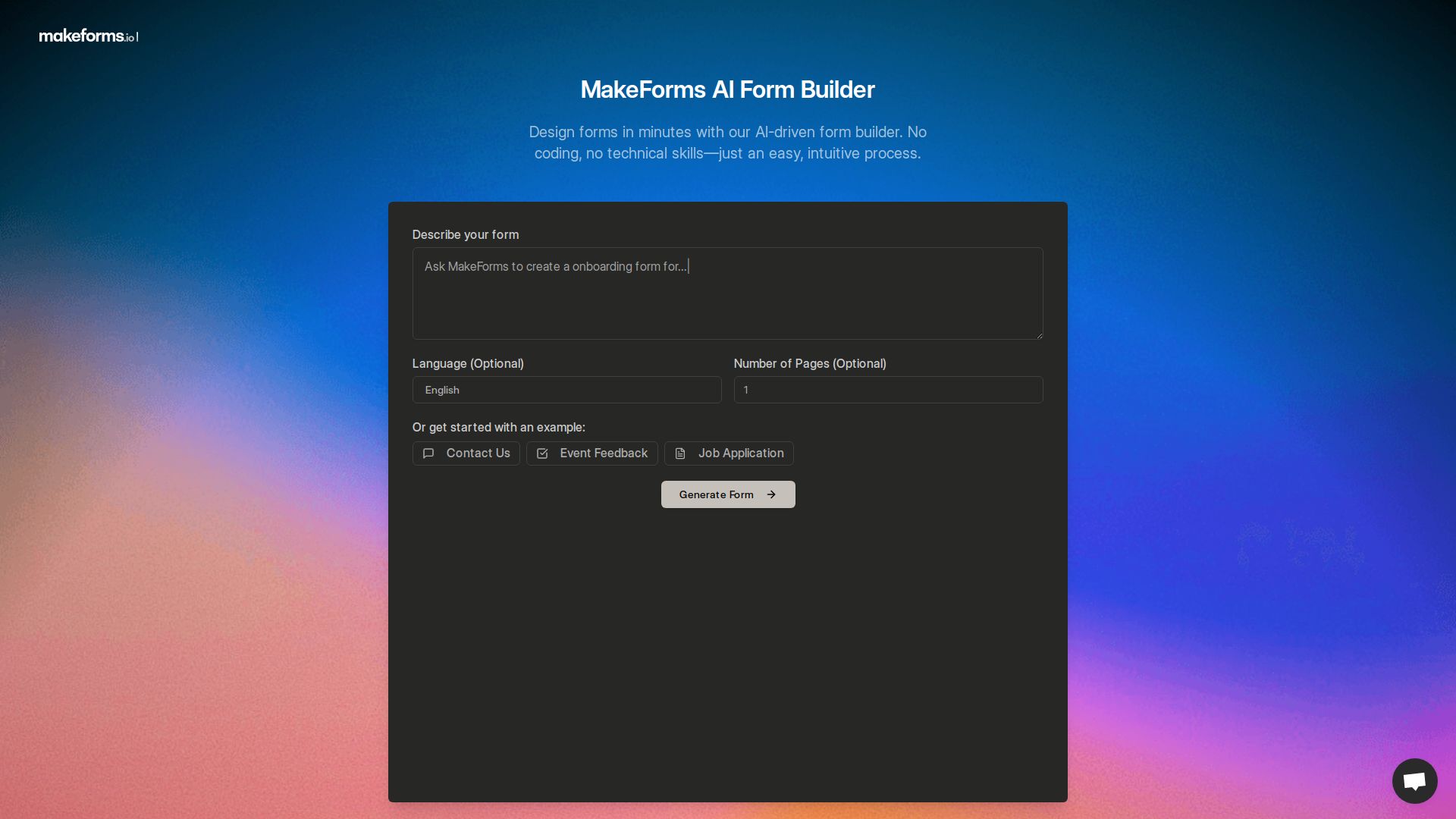Click the arrow icon inside Generate Form button

coord(771,494)
